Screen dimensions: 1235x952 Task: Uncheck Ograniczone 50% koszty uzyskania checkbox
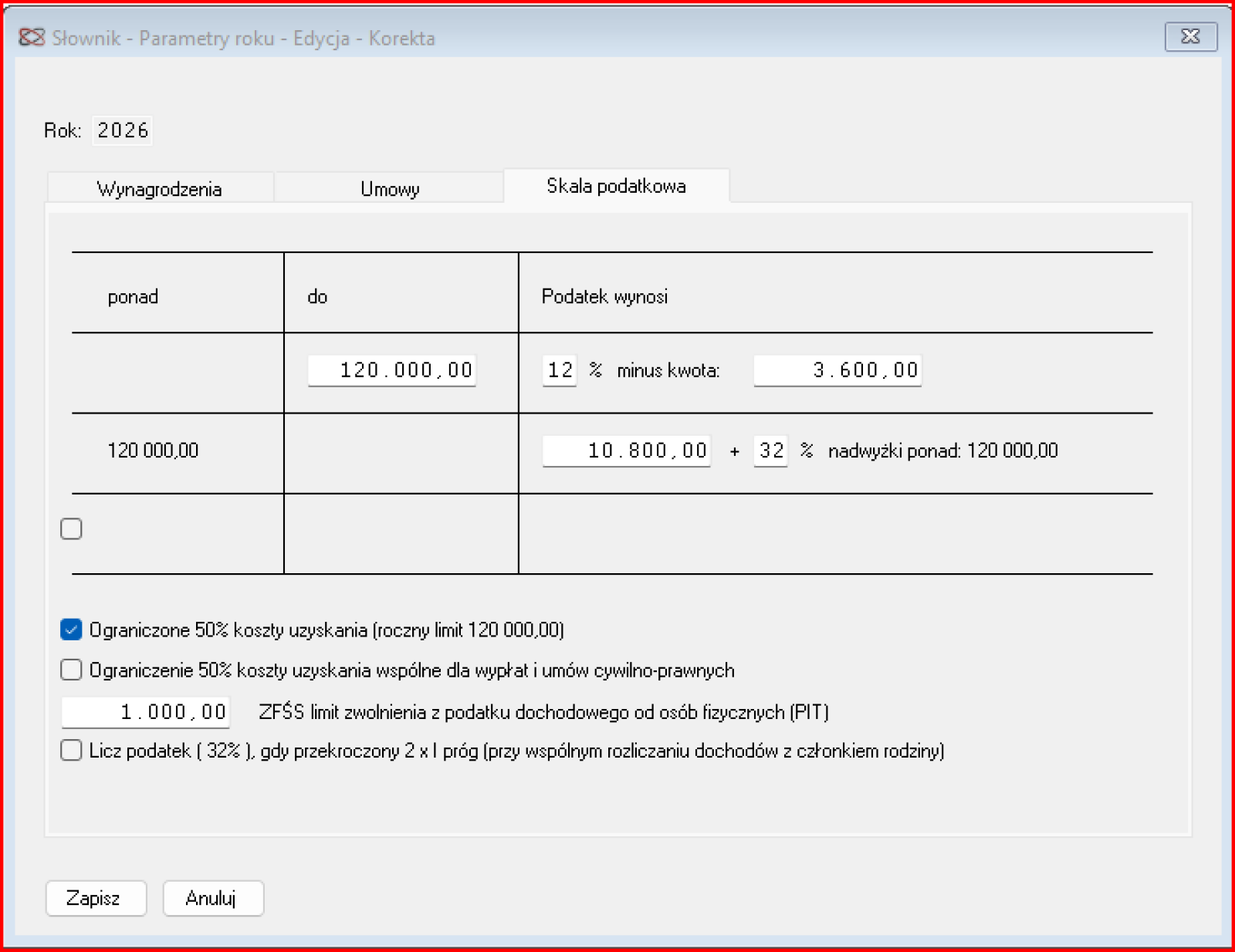coord(71,630)
